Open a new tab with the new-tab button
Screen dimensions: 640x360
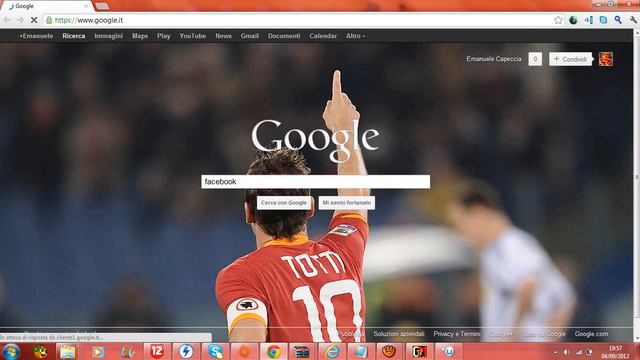tap(102, 6)
